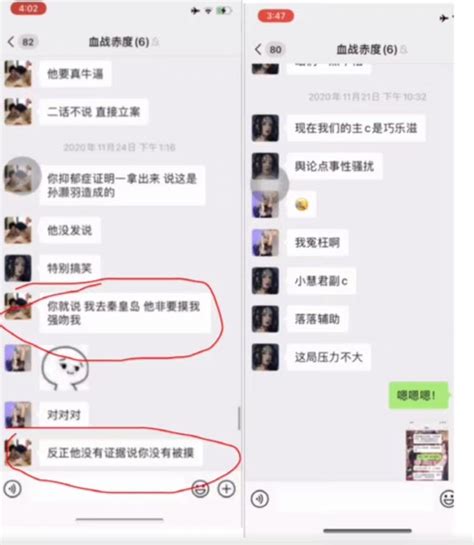The width and height of the screenshot is (474, 545).
Task: Tap voice input icon in right chat
Action: 260,499
